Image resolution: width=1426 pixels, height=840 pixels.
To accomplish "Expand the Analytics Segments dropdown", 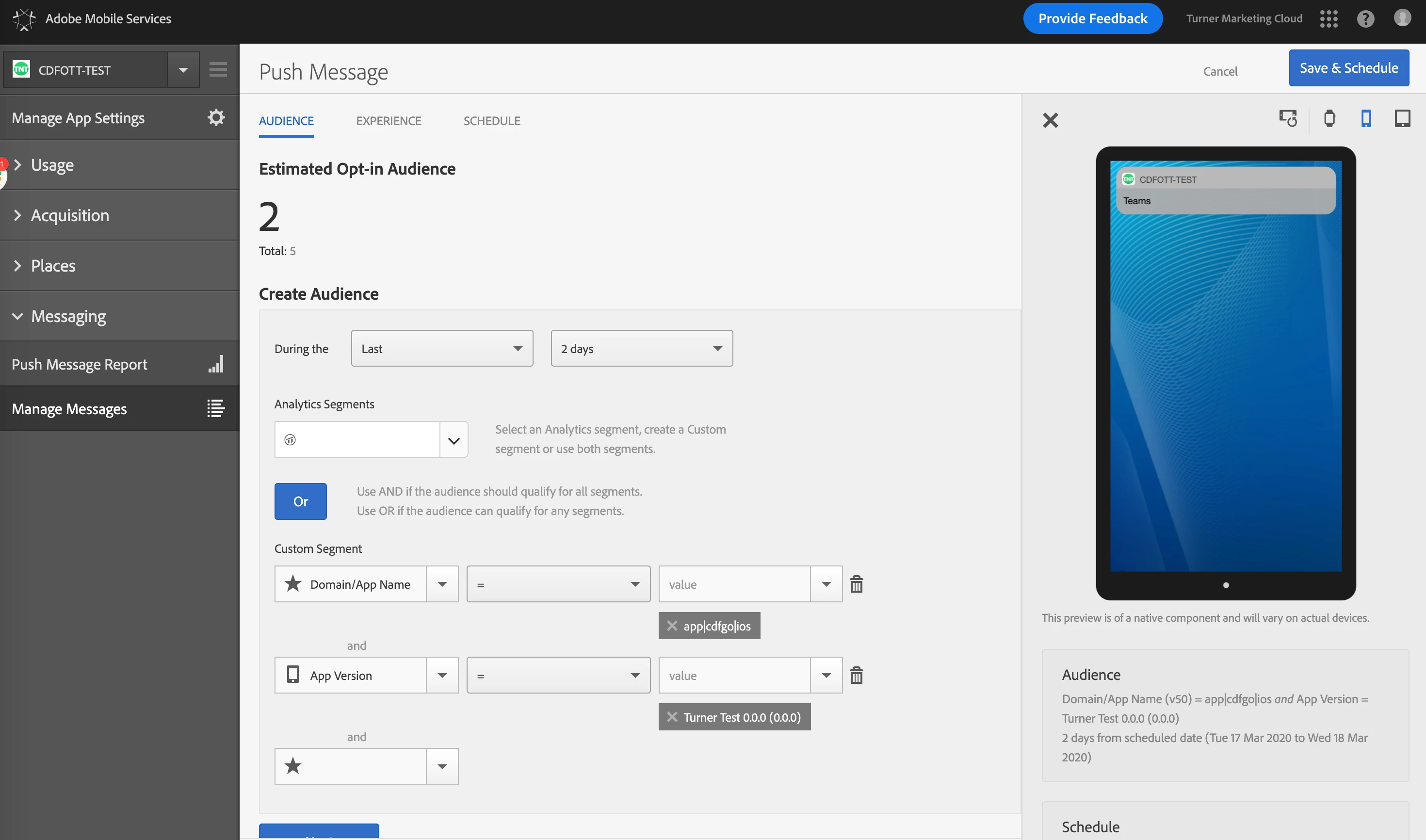I will 454,440.
